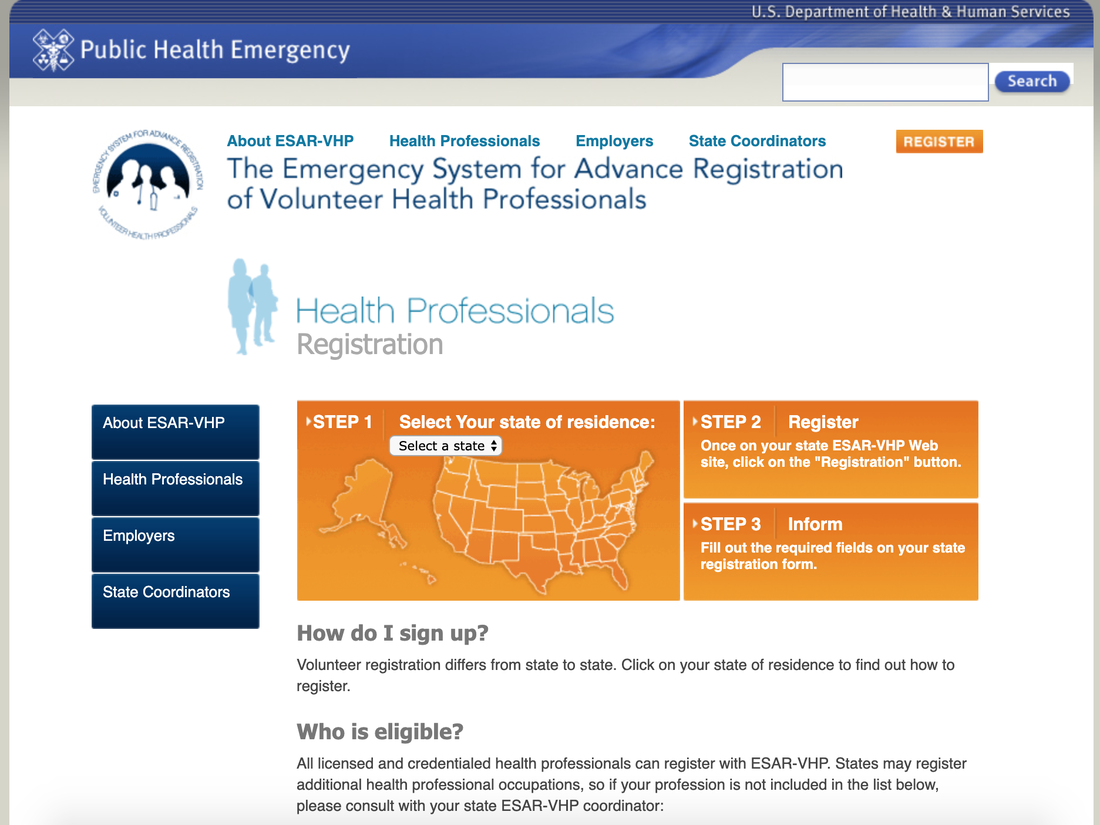Open About ESAR-VHP in top navigation
The height and width of the screenshot is (825, 1100).
click(x=290, y=141)
